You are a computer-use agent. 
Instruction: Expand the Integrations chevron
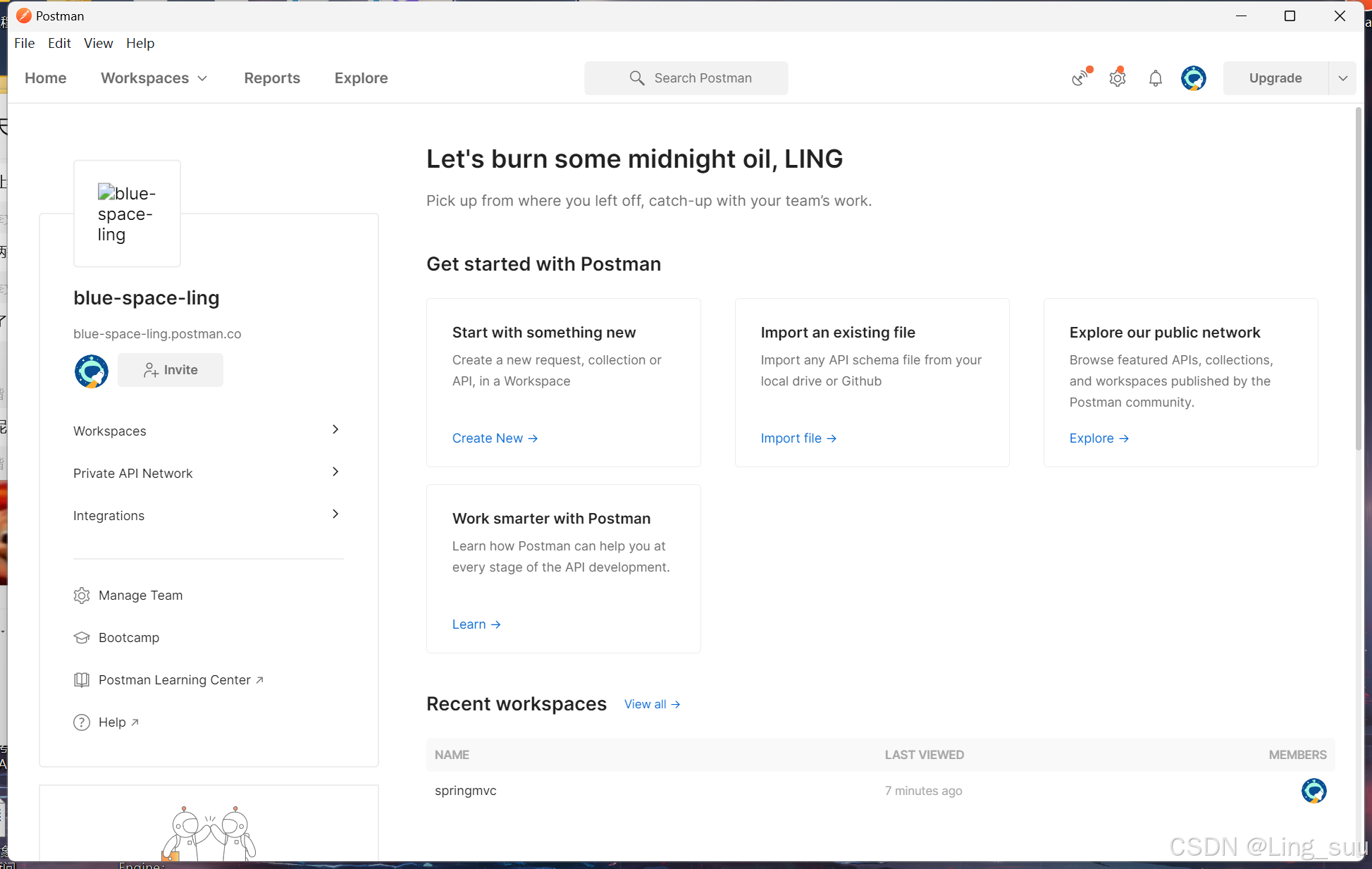pyautogui.click(x=335, y=514)
